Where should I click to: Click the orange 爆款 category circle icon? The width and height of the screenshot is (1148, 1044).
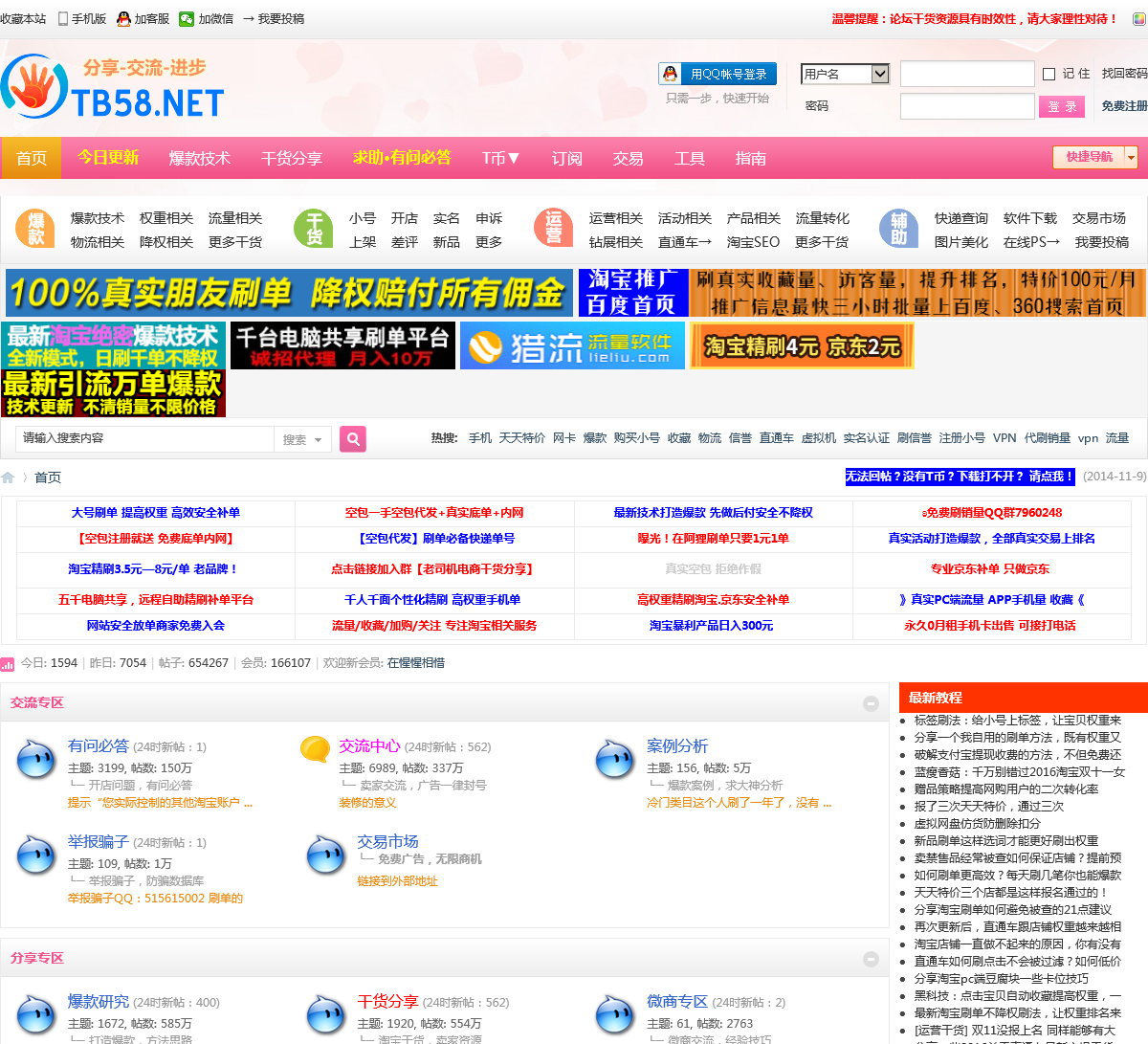click(x=35, y=230)
